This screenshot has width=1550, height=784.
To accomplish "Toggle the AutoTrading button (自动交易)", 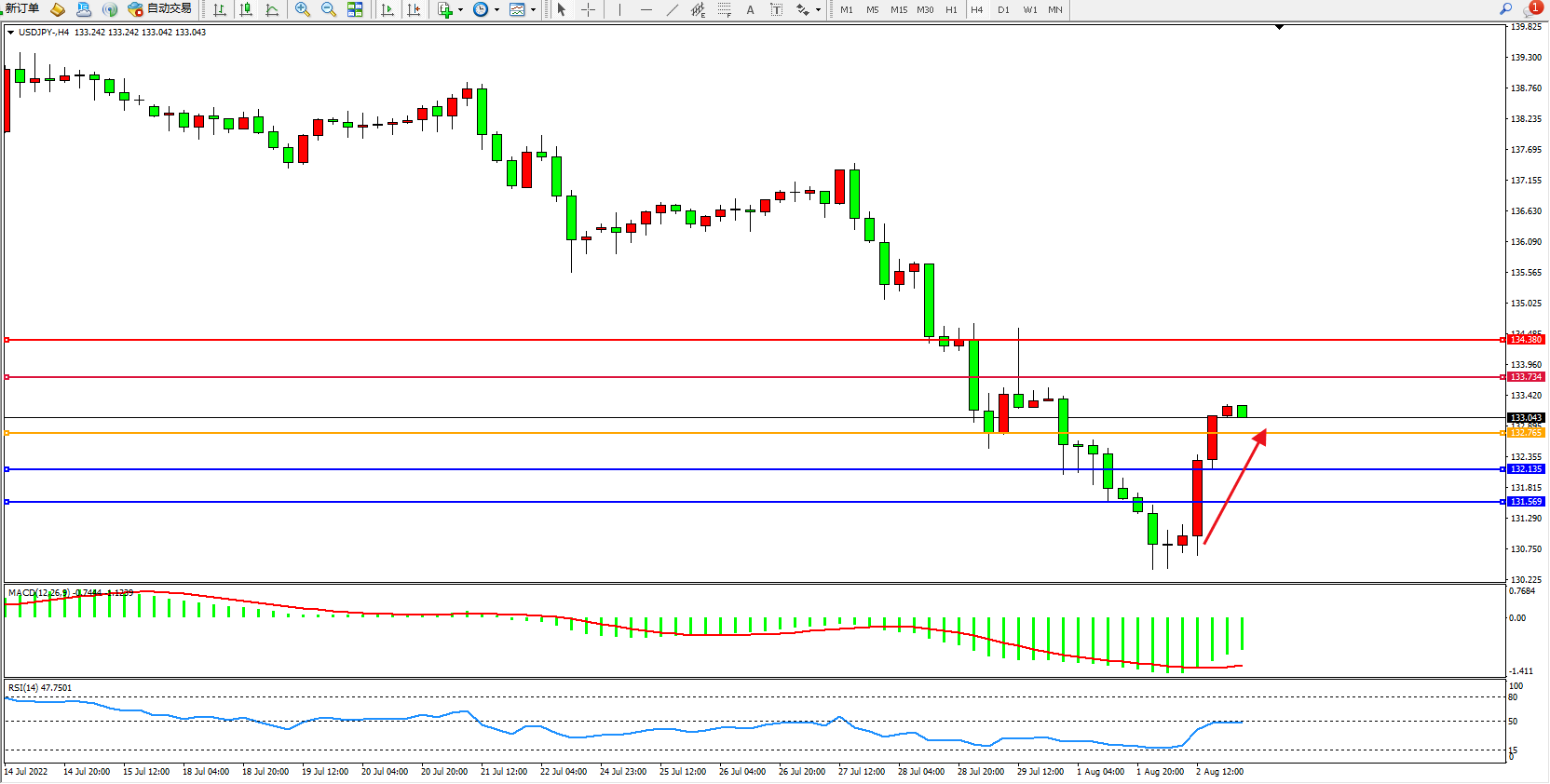I will [159, 9].
